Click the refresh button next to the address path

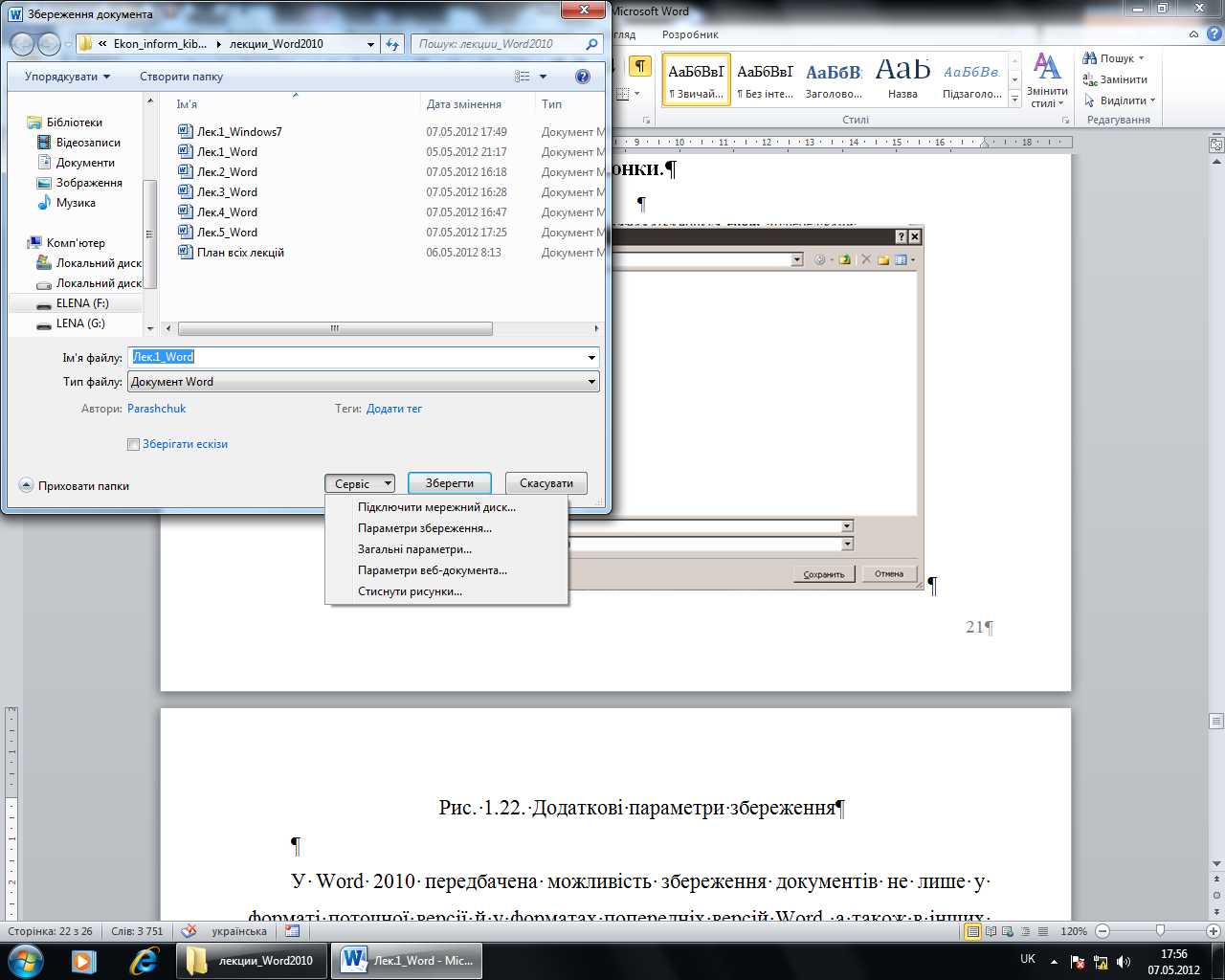[x=392, y=44]
